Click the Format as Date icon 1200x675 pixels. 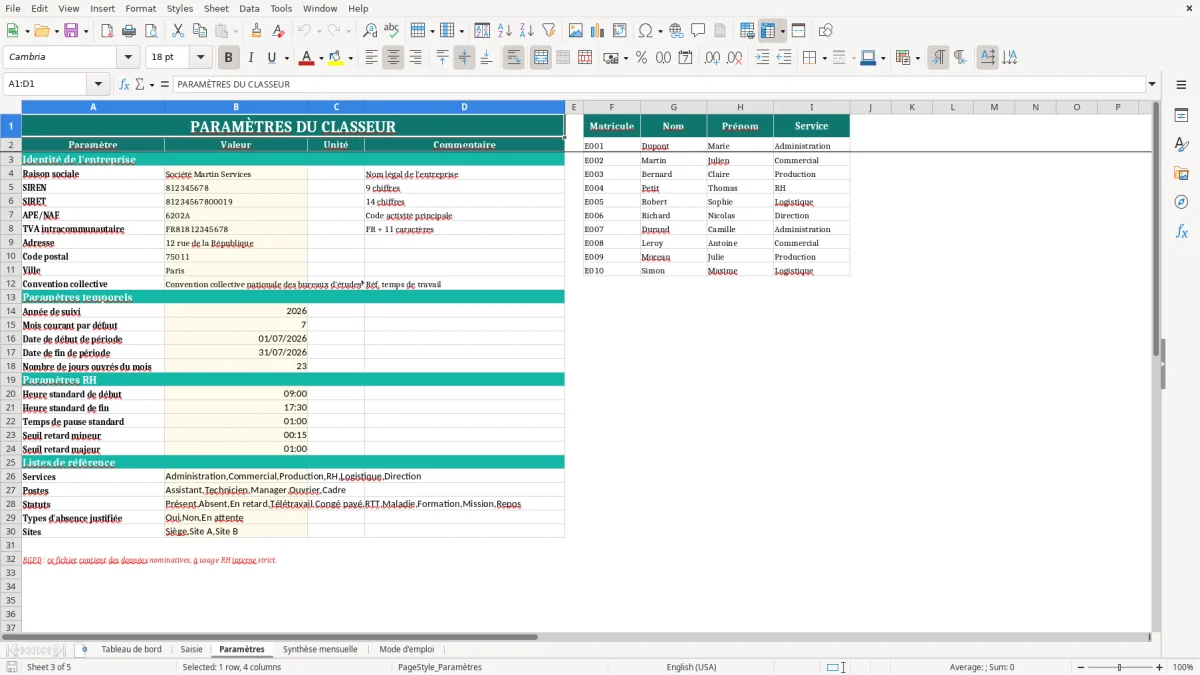click(685, 58)
